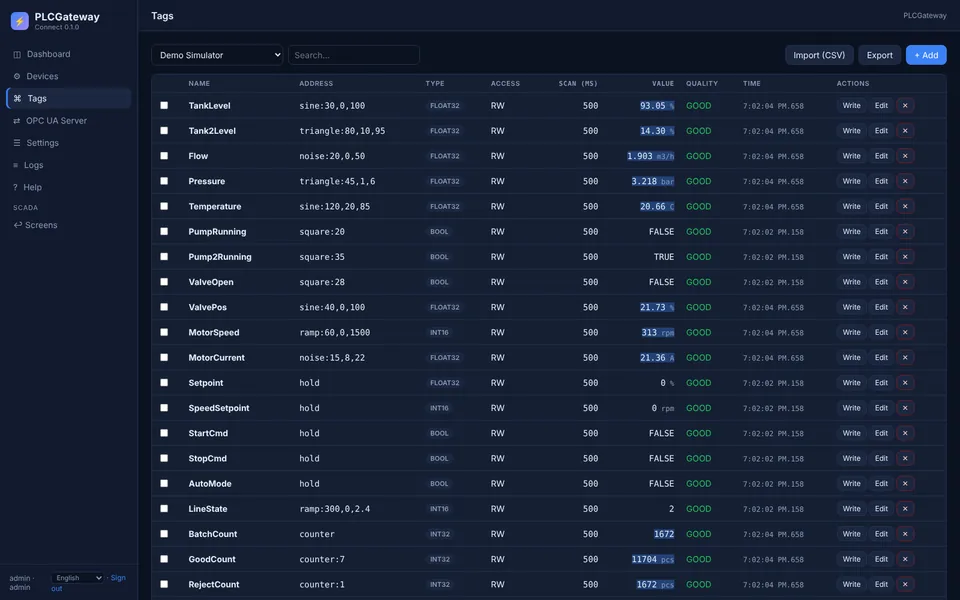Select the Flow row checkbox
Image resolution: width=960 pixels, height=600 pixels.
(164, 156)
